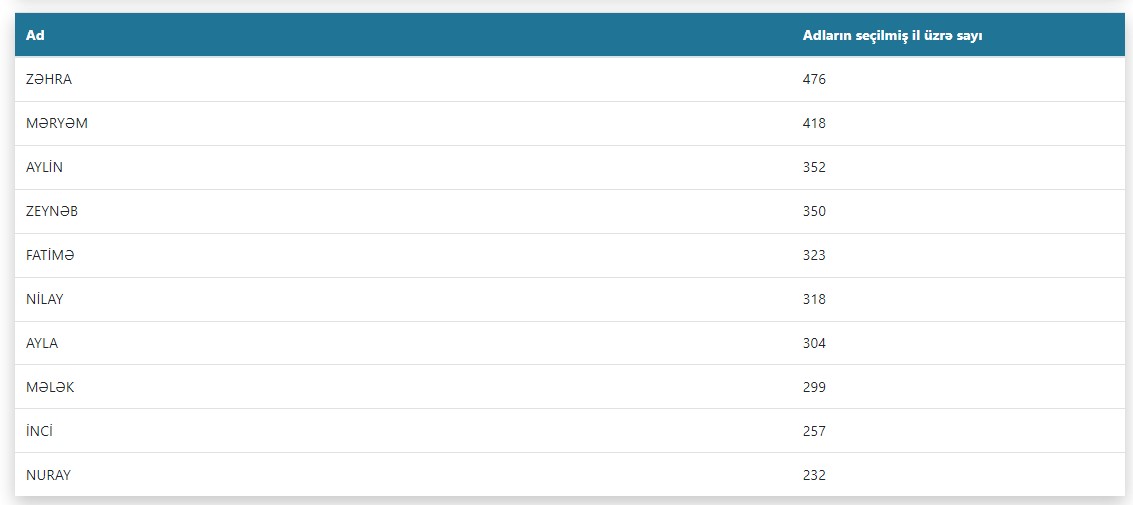Click the "Adların seçilmiş il üzrə sayı" header
Viewport: 1133px width, 505px height.
tap(893, 36)
